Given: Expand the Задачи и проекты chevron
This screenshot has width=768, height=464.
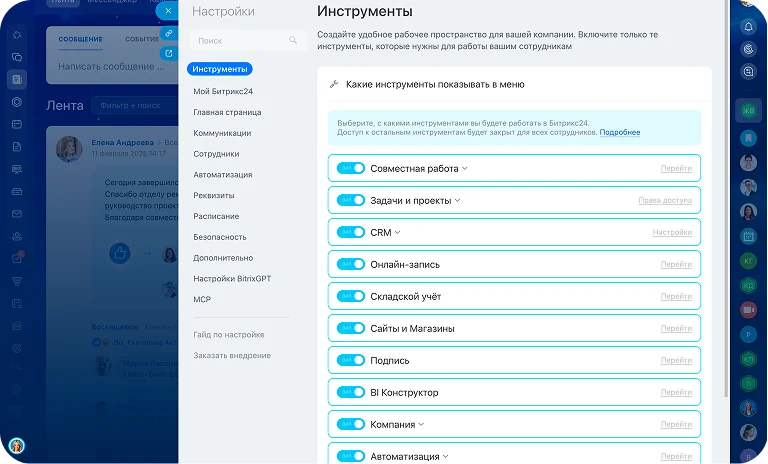Looking at the screenshot, I should (x=457, y=200).
